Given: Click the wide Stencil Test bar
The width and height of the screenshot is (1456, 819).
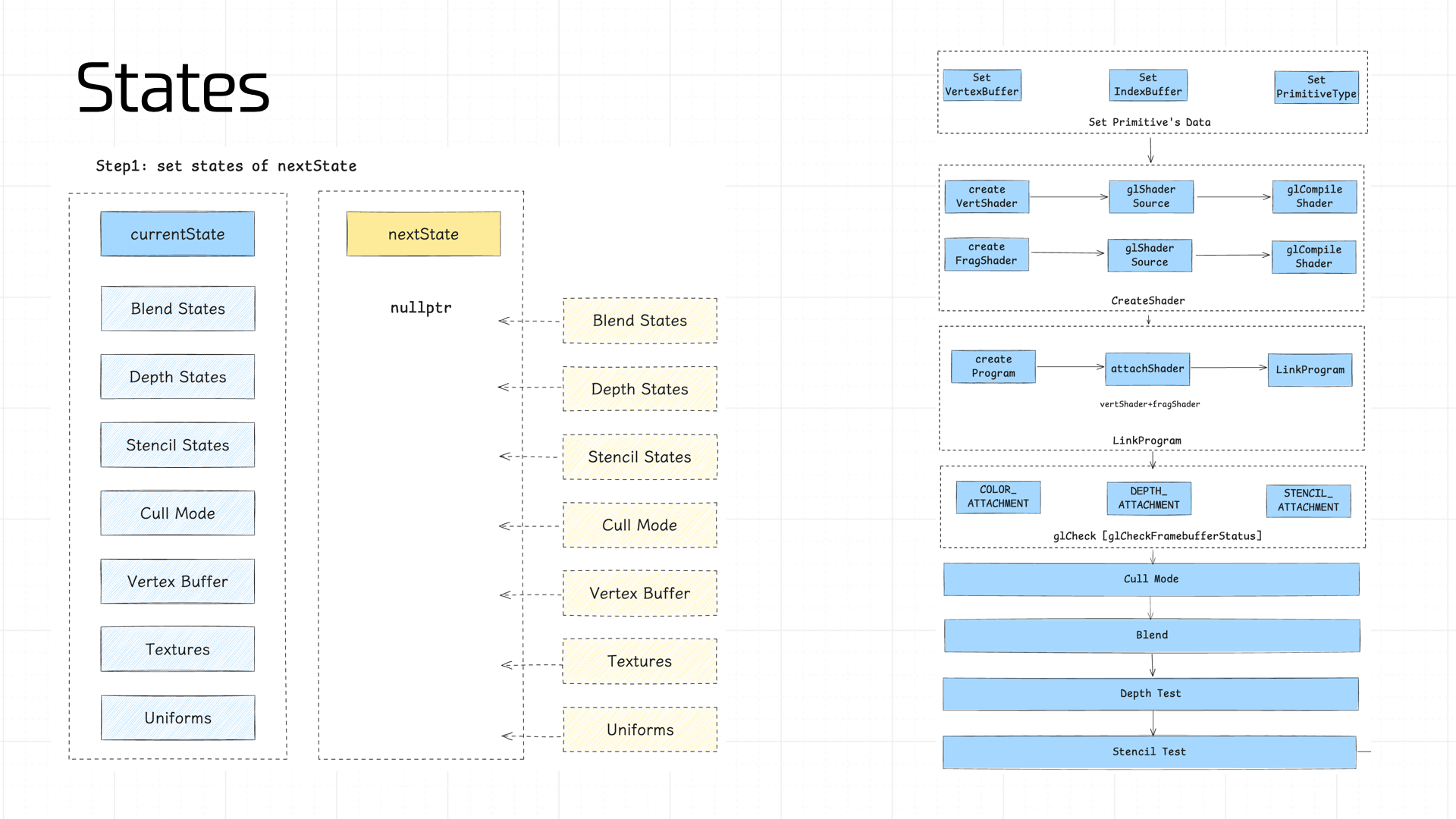Looking at the screenshot, I should 1149,752.
